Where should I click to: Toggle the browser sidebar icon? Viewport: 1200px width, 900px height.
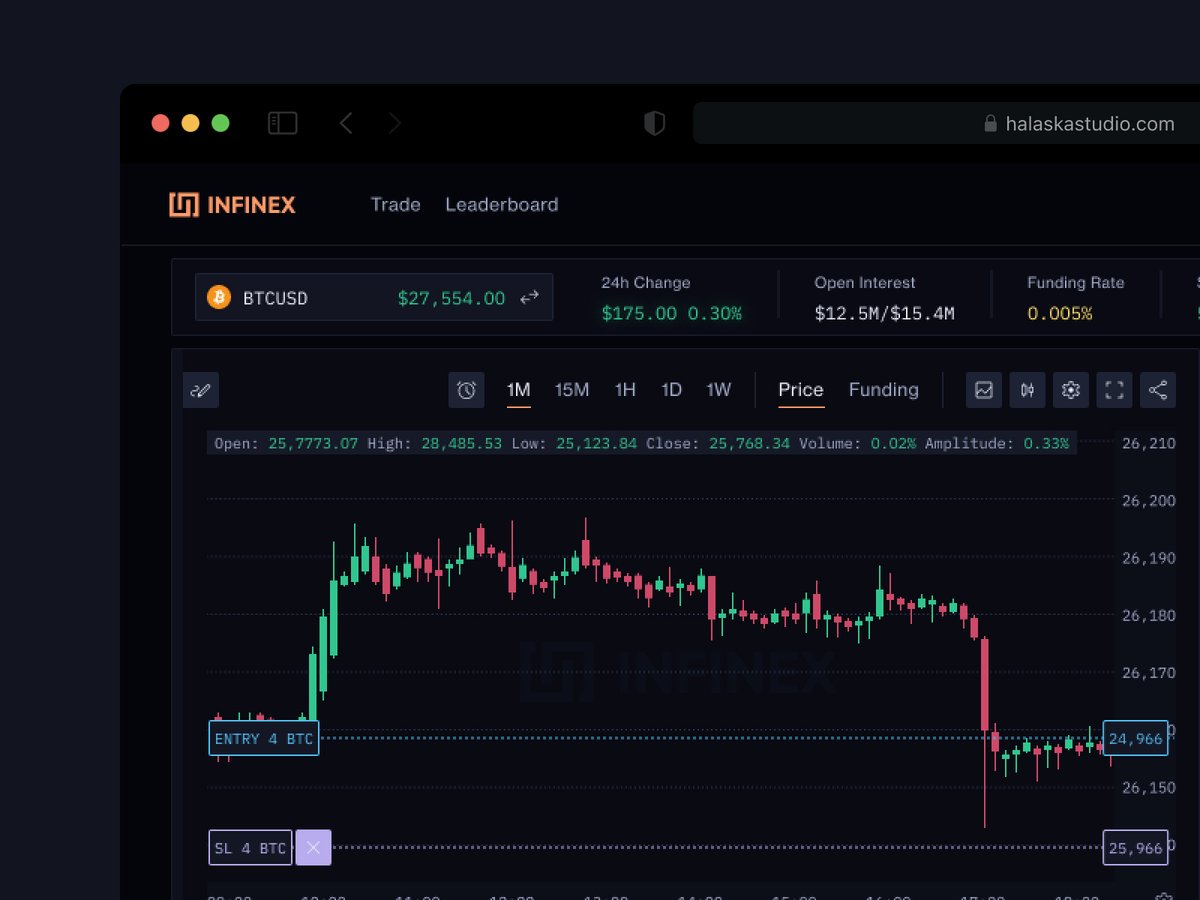[x=283, y=123]
